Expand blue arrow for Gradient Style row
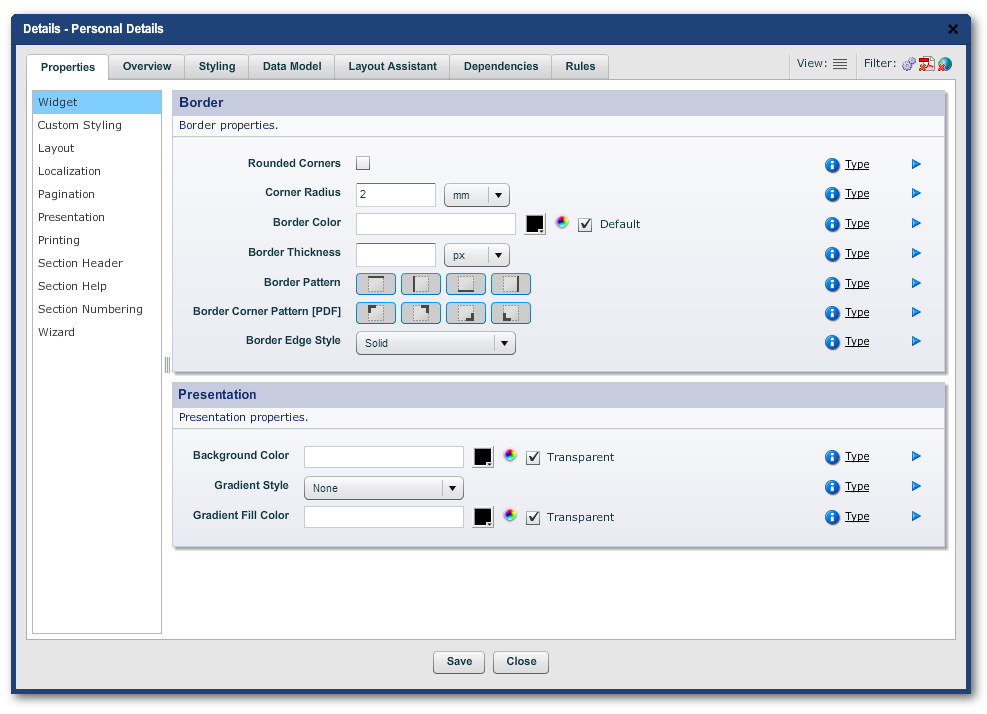The image size is (987, 714). pos(916,486)
